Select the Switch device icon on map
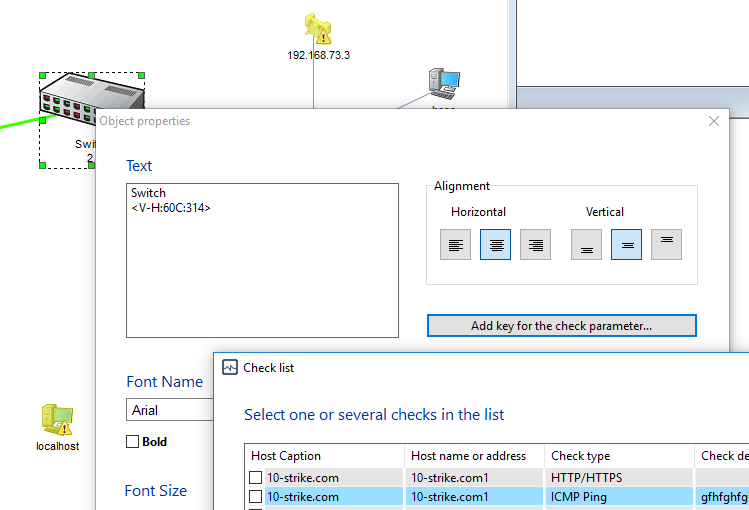 pos(91,98)
